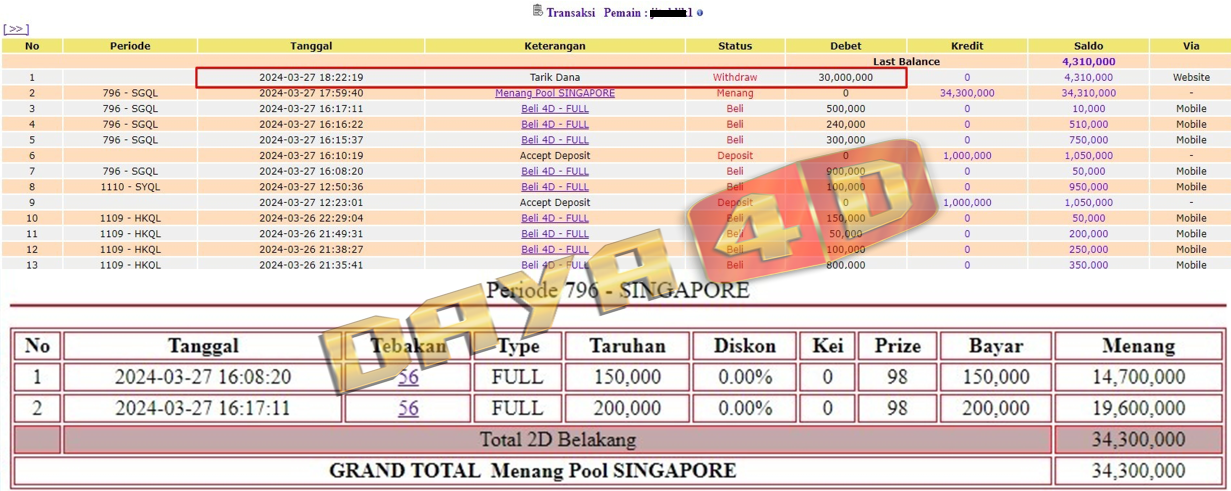
Task: Open Beli 4D - FULL link at 16:15:37
Action: click(x=555, y=140)
